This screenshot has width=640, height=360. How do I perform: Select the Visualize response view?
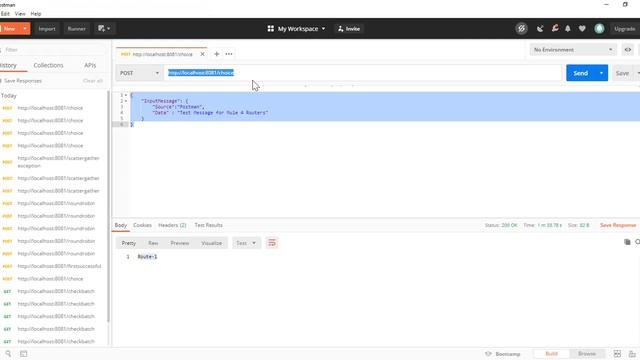(211, 243)
